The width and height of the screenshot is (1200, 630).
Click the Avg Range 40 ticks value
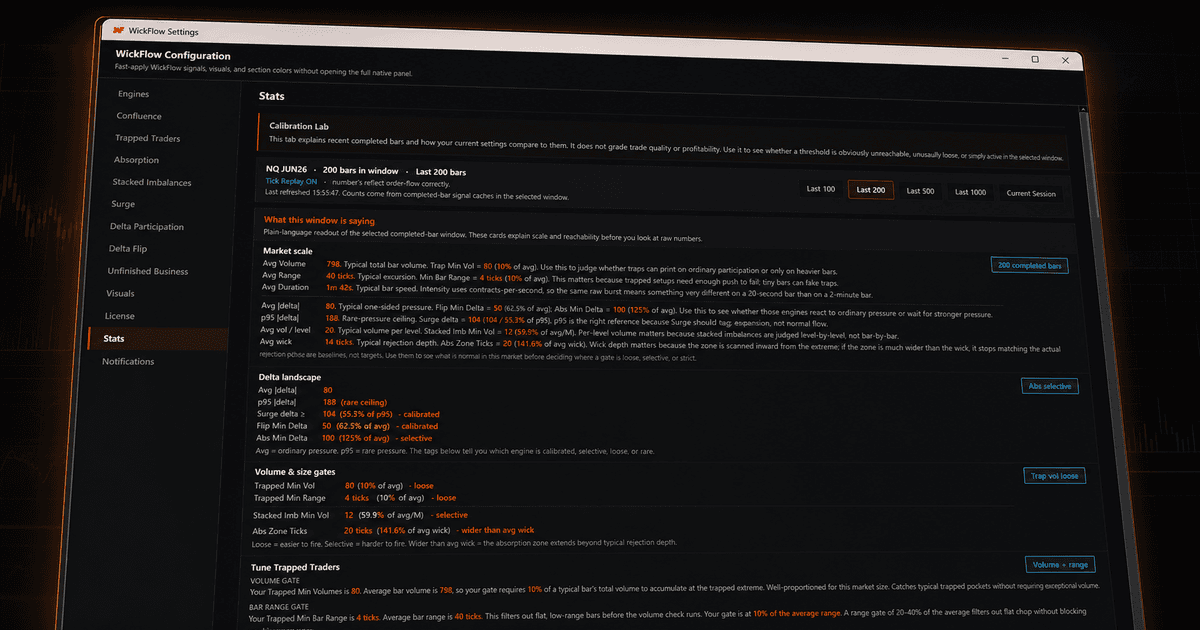click(340, 275)
